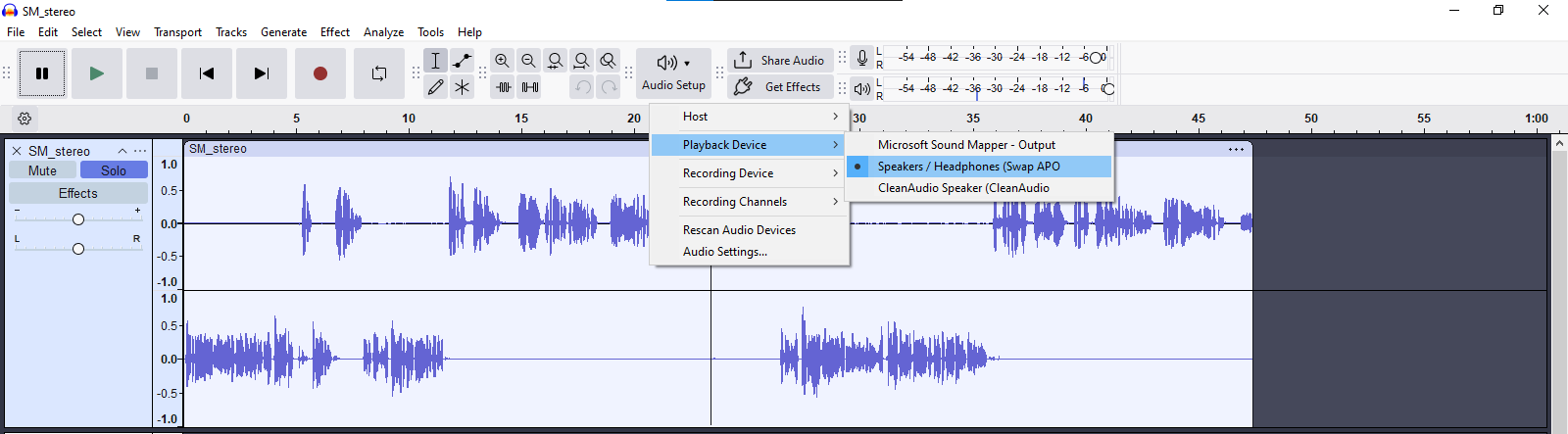Select the Envelope tool
The image size is (1568, 434).
point(463,61)
